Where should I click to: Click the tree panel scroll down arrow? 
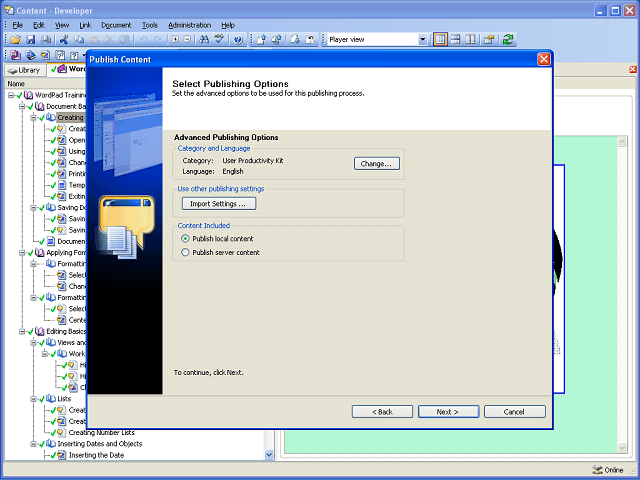tap(269, 454)
